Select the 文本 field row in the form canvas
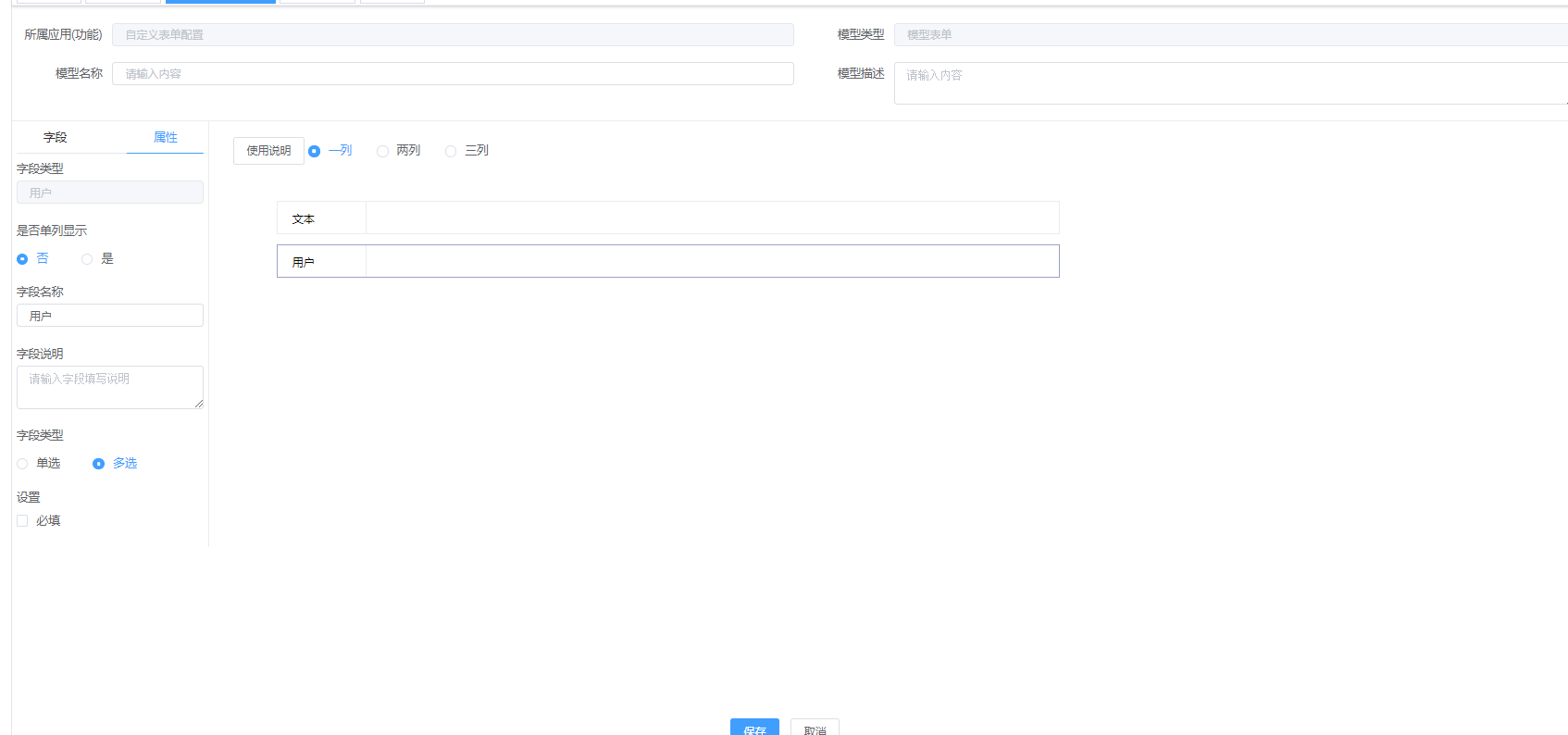1568x735 pixels. click(x=667, y=218)
